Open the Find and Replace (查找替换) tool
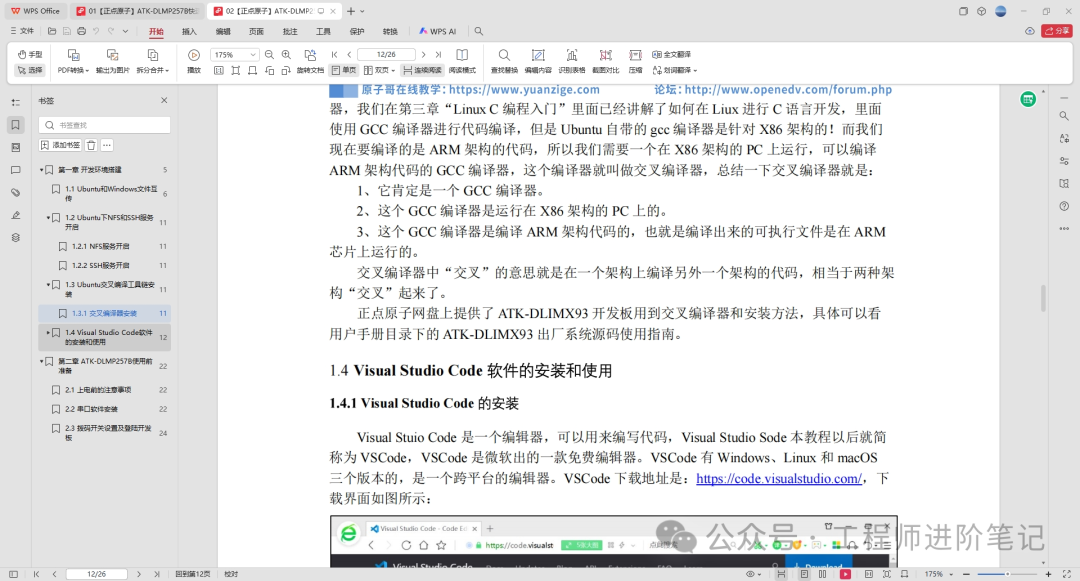 (504, 61)
